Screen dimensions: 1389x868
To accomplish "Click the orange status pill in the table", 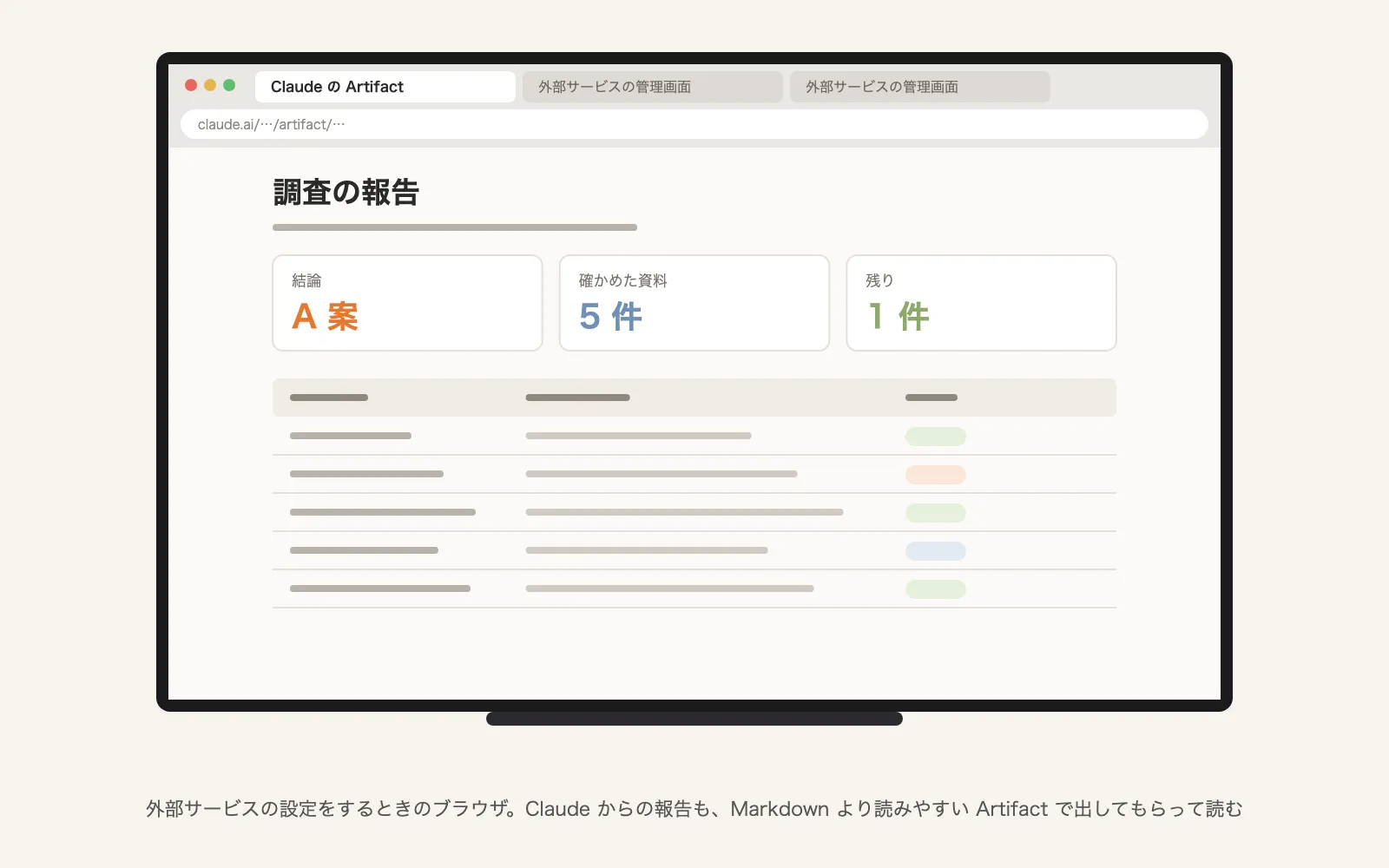I will click(936, 475).
